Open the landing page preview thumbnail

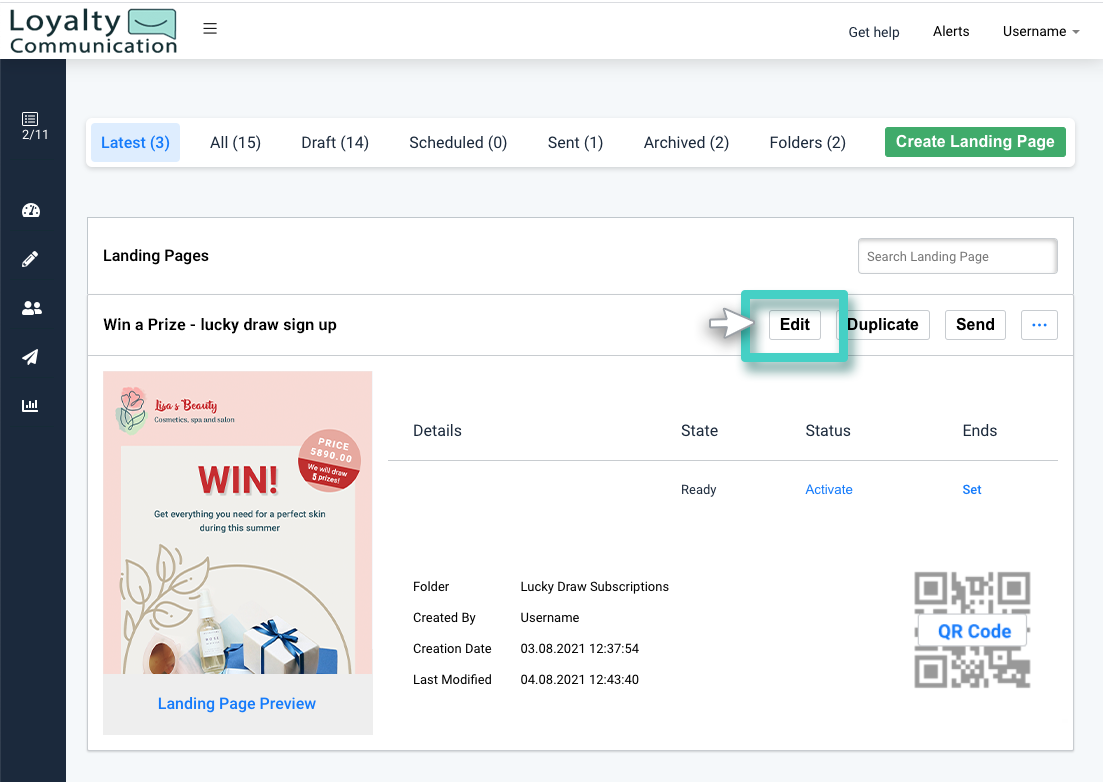(x=238, y=523)
